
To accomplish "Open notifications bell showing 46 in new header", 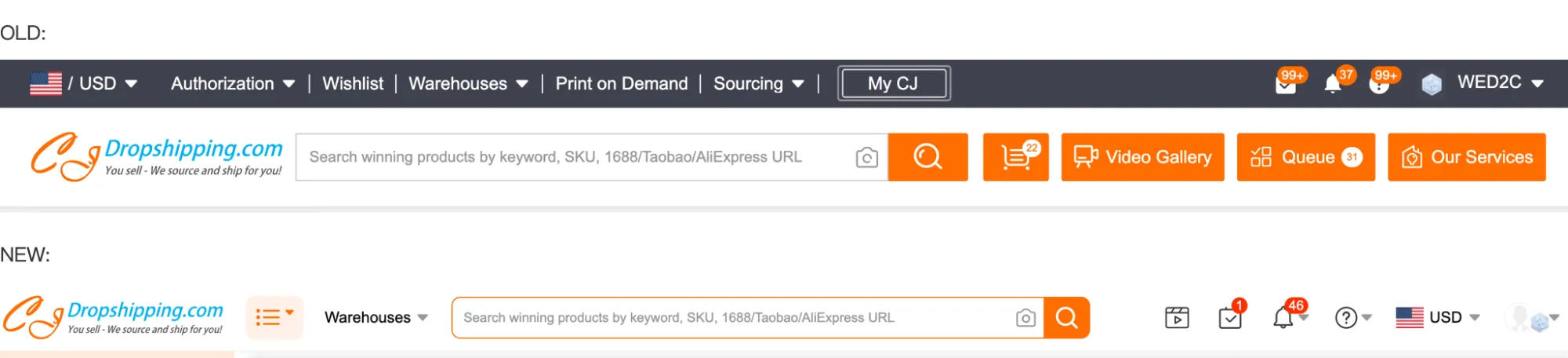I will coord(1283,318).
